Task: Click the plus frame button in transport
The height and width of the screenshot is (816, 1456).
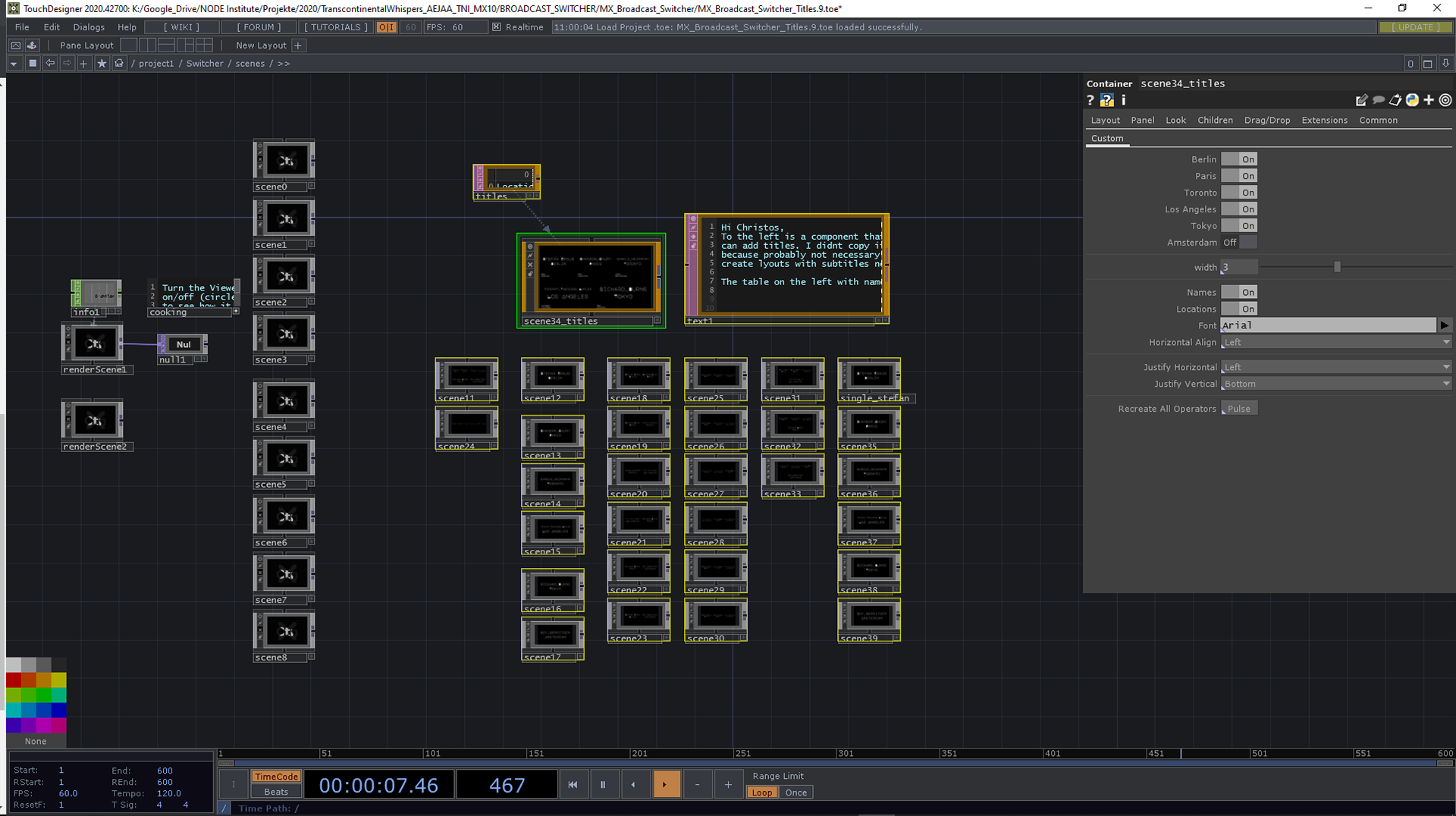Action: (728, 784)
